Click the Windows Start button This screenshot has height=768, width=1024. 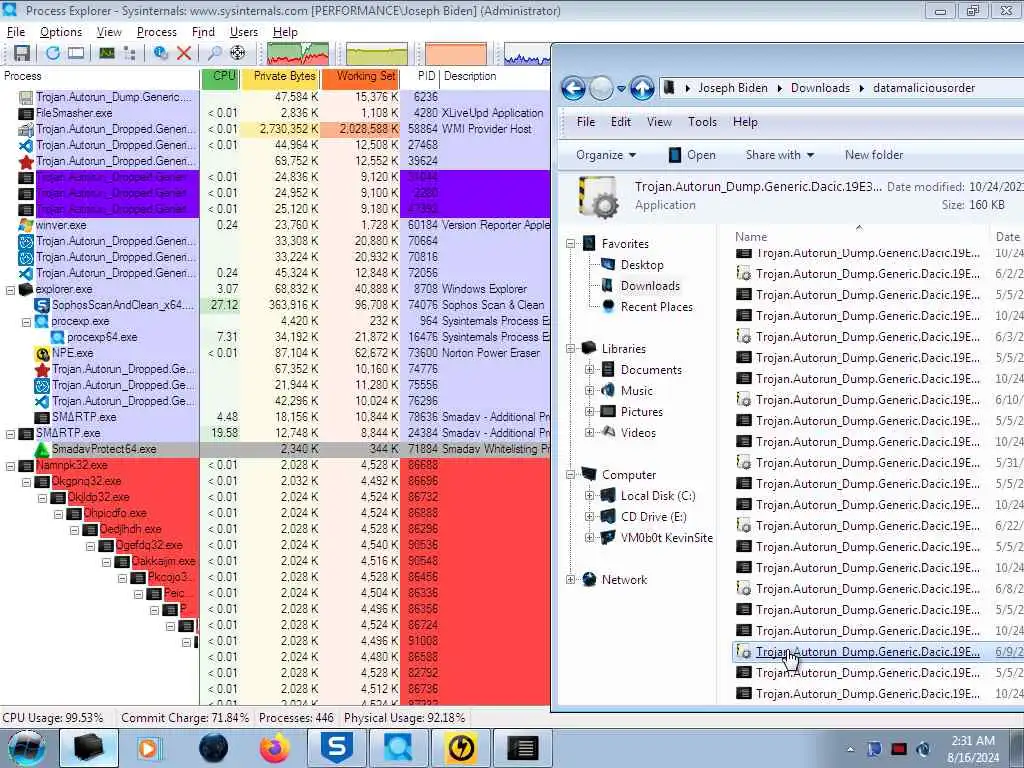click(x=27, y=748)
